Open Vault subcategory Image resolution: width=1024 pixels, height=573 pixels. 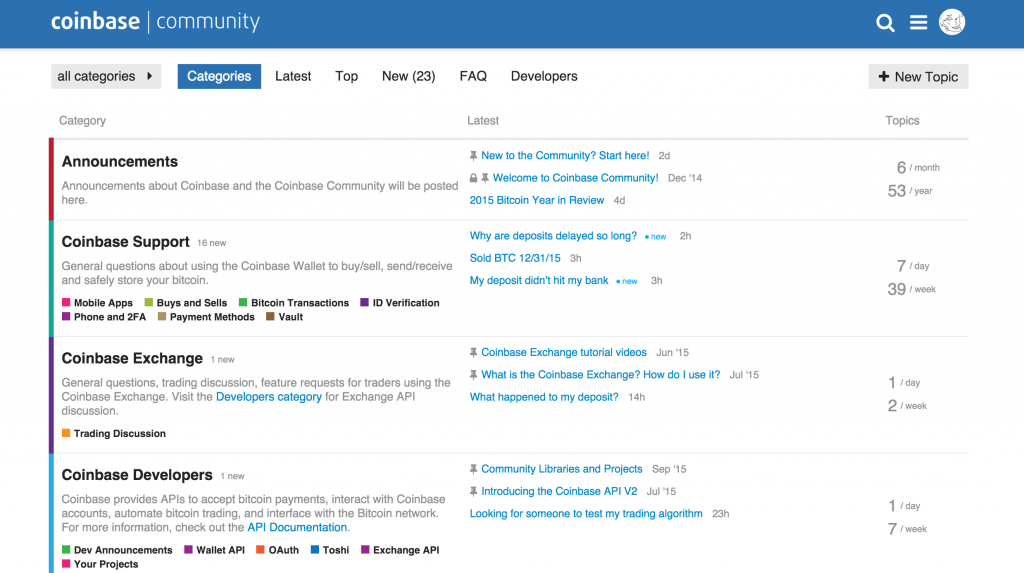[x=284, y=317]
